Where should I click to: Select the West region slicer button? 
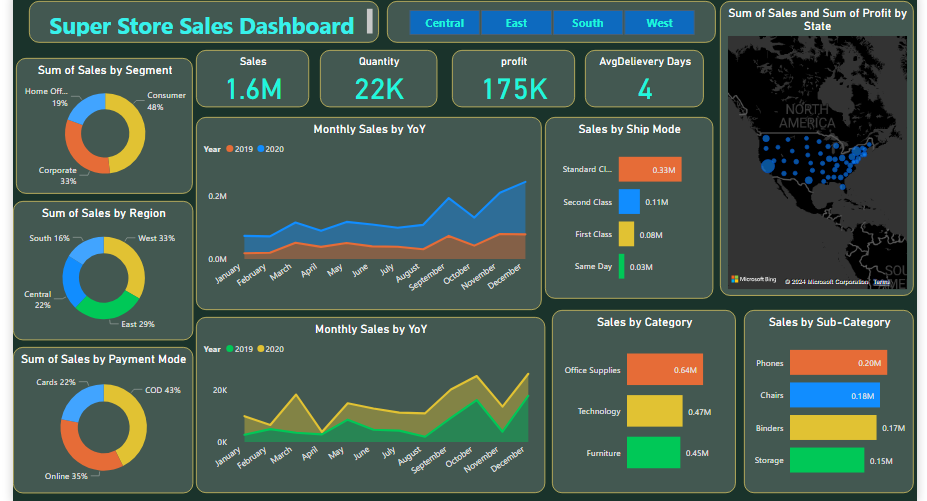pos(659,23)
